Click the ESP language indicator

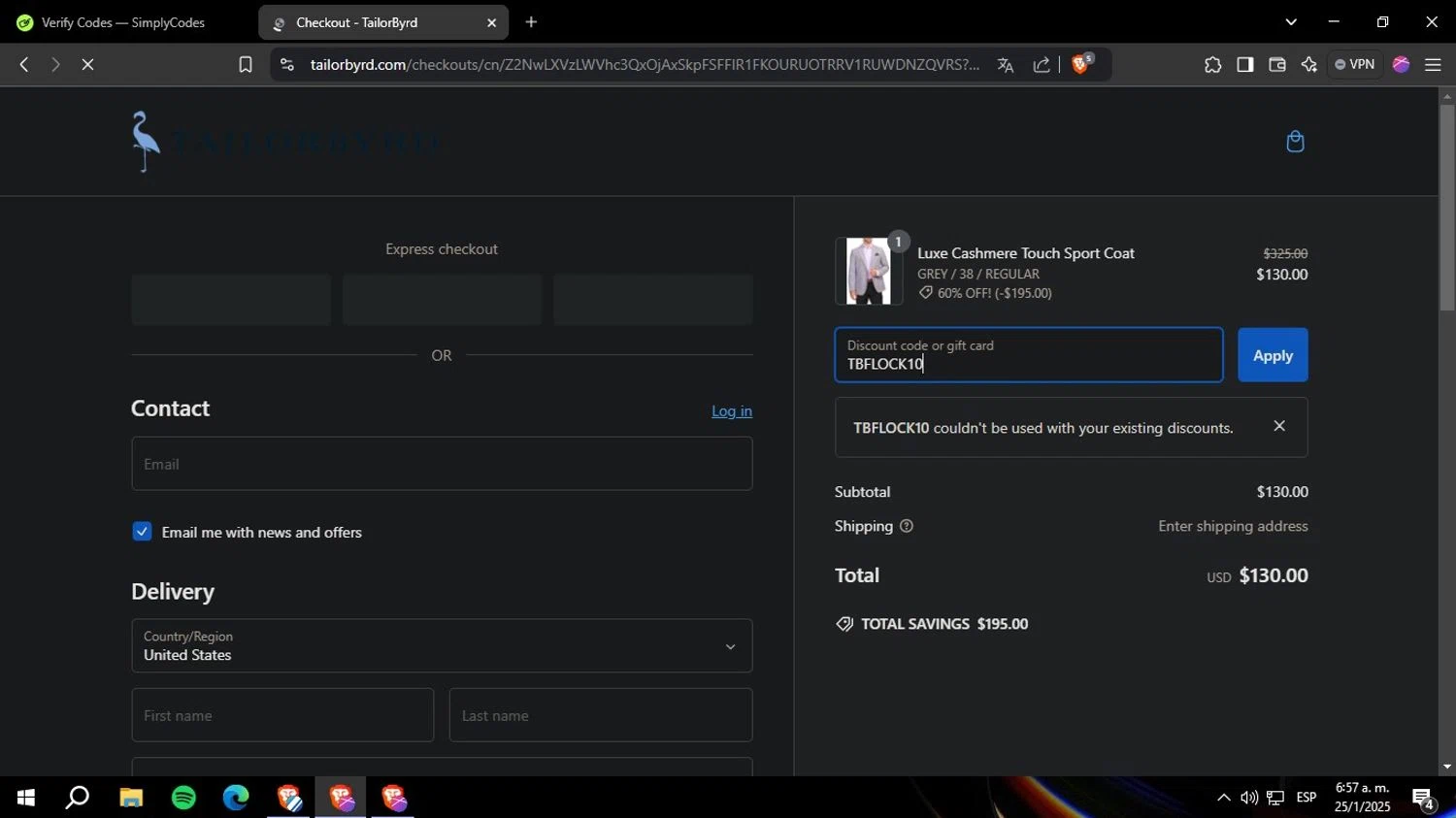click(1307, 798)
